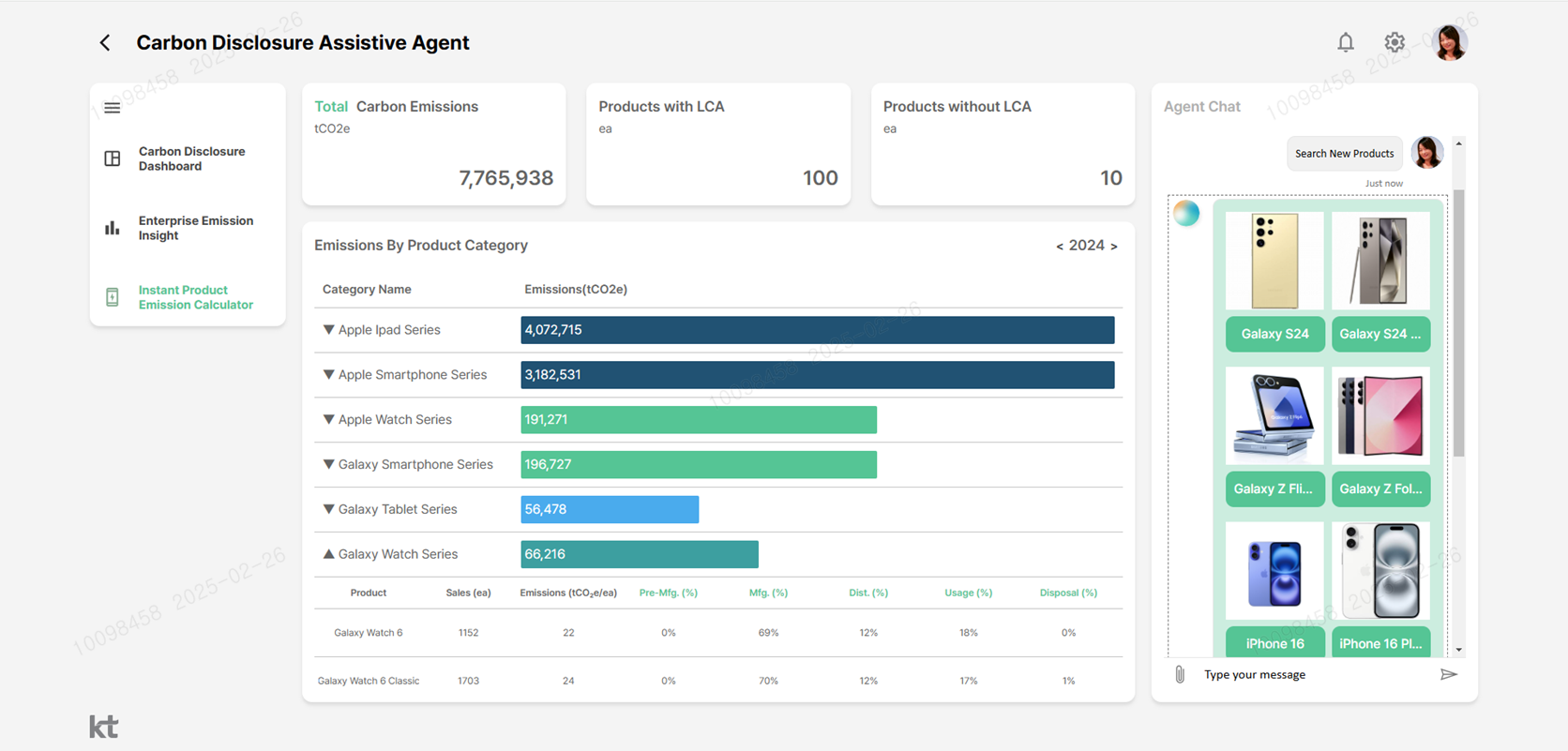Click the gold Galaxy S24 thumbnail
1568x751 pixels.
tap(1274, 261)
